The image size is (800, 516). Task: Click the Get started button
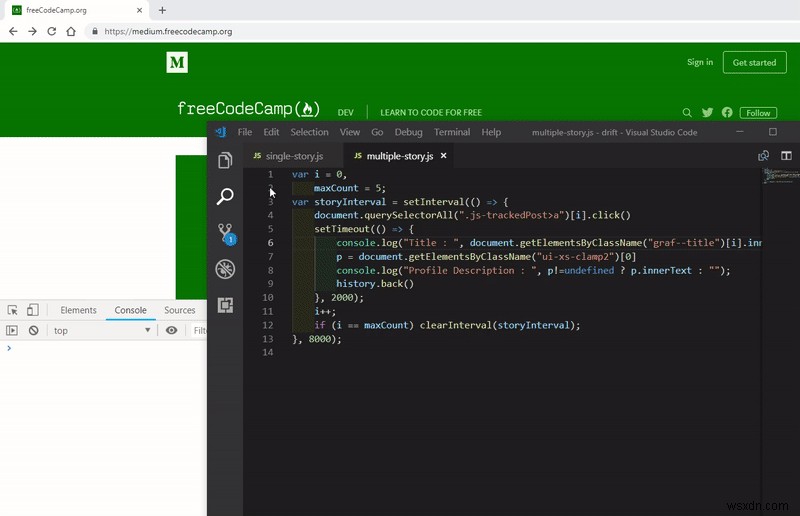click(x=754, y=62)
